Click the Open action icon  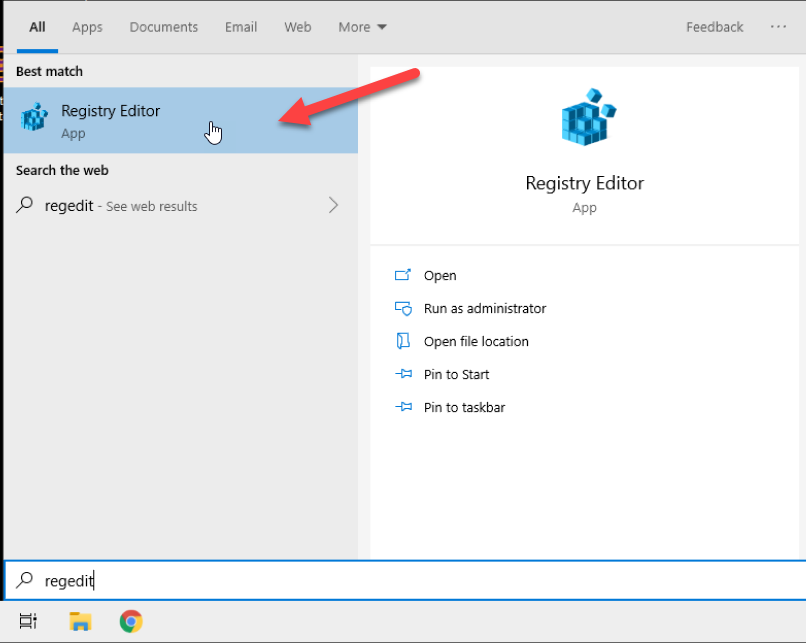(403, 275)
